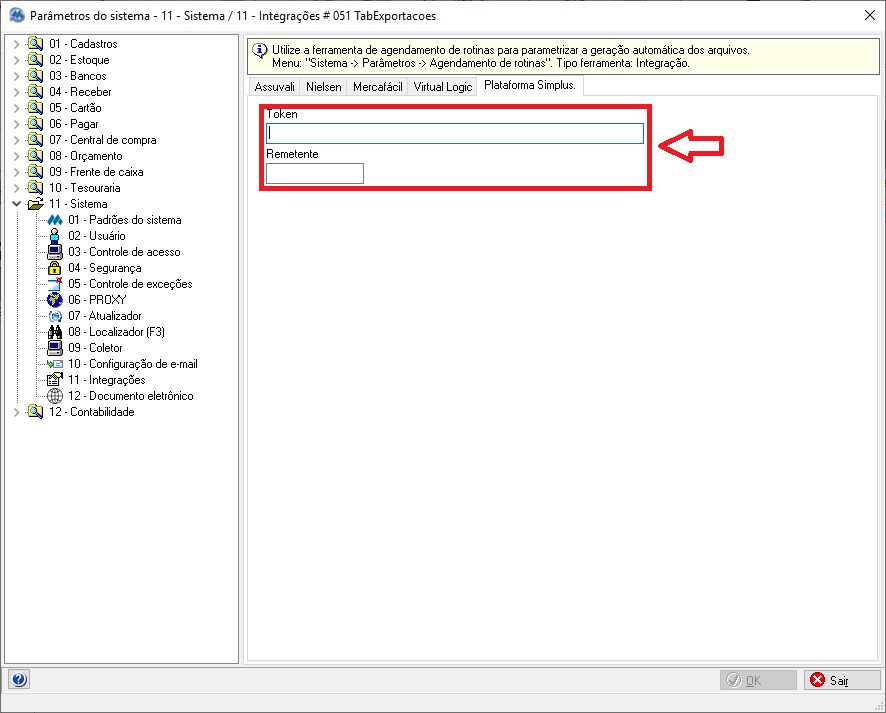Click the 07 - Central de compra folder icon
886x713 pixels.
pos(35,140)
